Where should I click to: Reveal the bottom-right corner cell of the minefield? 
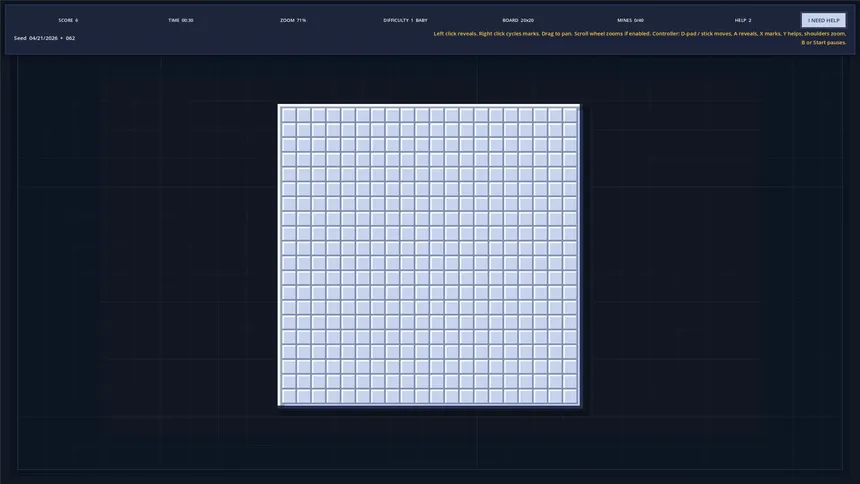tap(570, 396)
